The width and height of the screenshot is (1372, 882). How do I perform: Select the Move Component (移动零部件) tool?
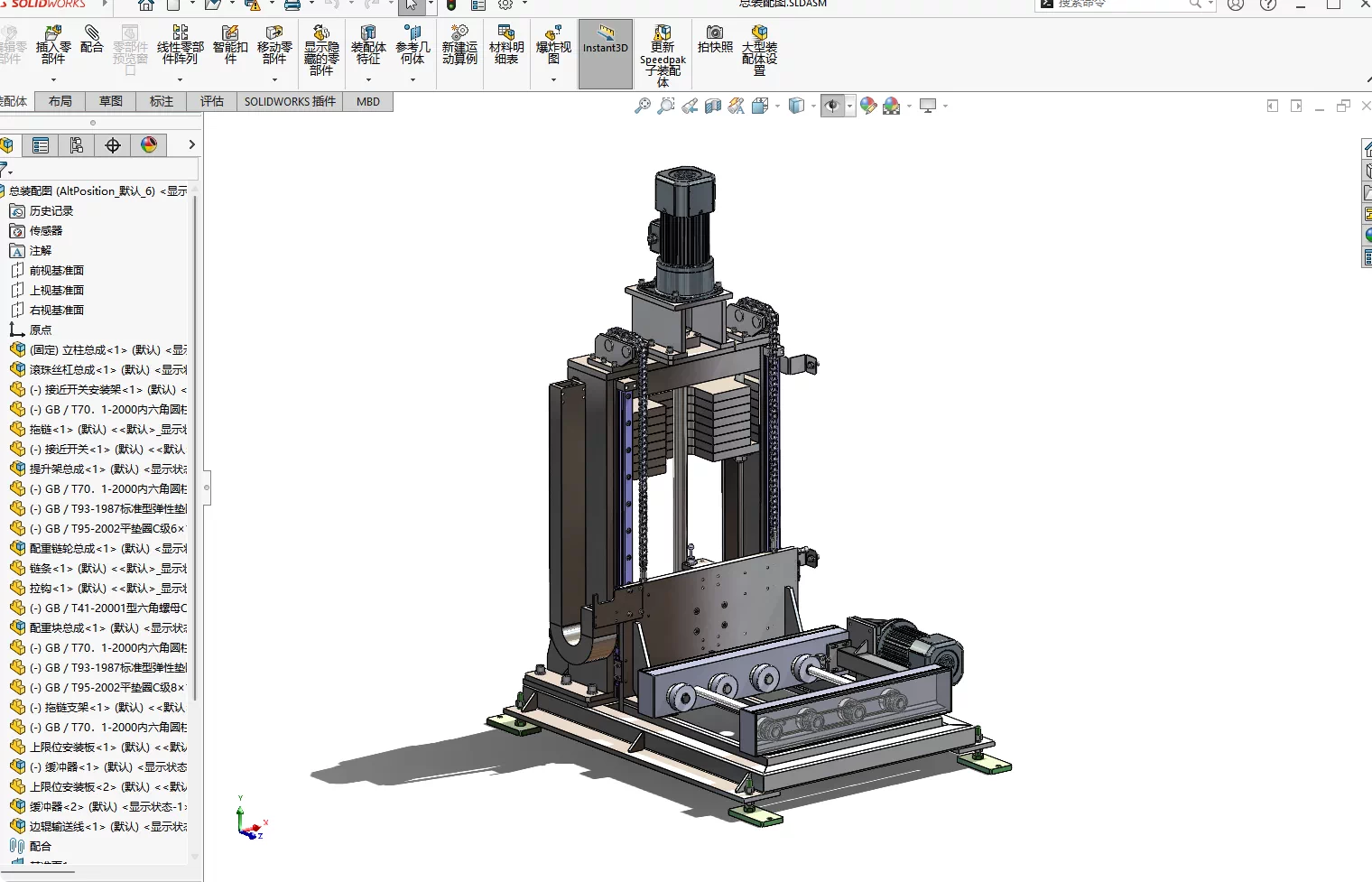pos(274,45)
